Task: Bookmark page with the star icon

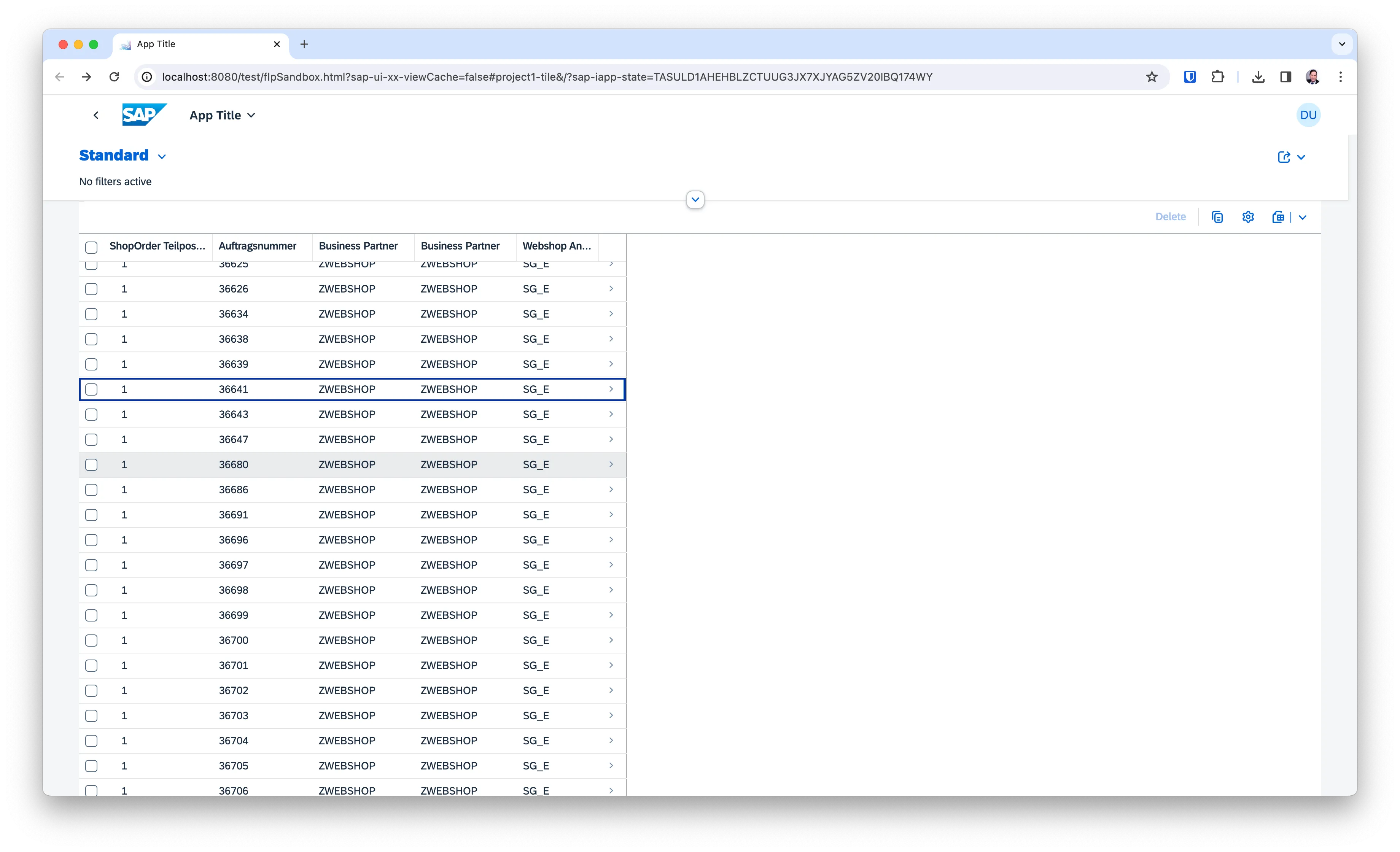Action: click(1152, 77)
